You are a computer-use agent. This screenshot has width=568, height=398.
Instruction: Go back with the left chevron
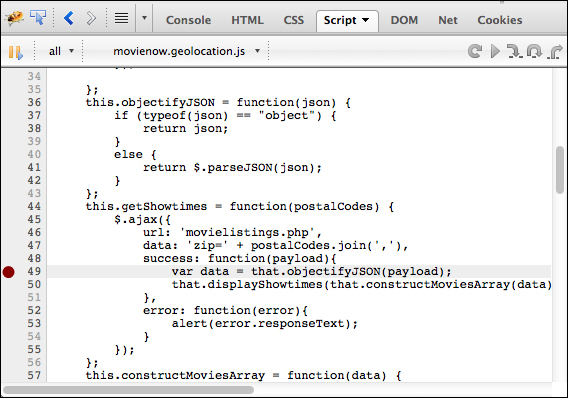tap(68, 18)
